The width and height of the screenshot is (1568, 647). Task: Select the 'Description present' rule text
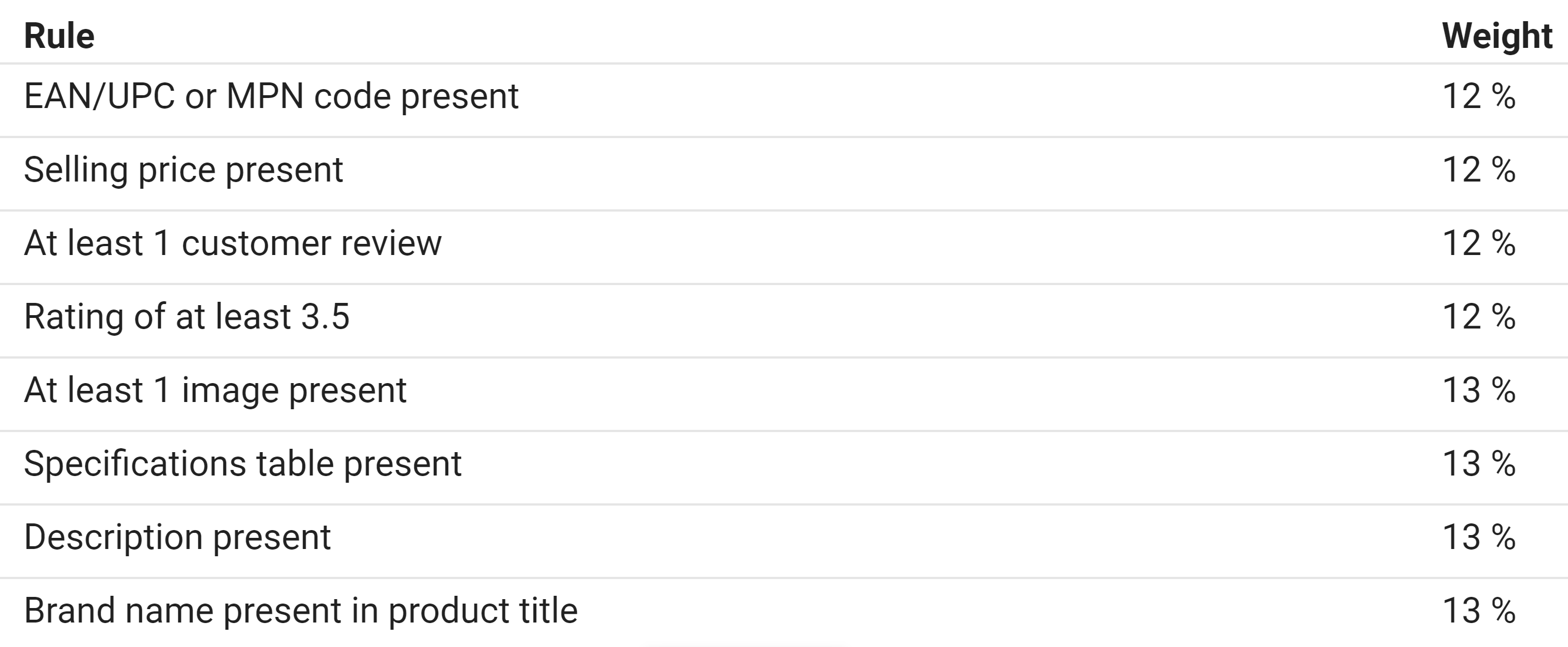pos(177,537)
